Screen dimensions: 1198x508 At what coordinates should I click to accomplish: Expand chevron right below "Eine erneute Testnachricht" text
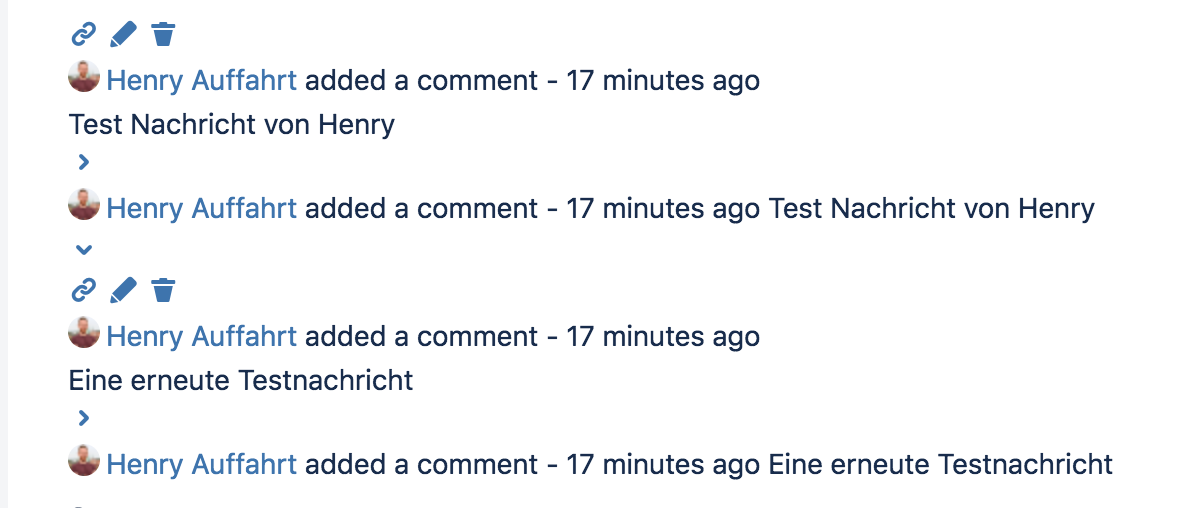coord(84,418)
